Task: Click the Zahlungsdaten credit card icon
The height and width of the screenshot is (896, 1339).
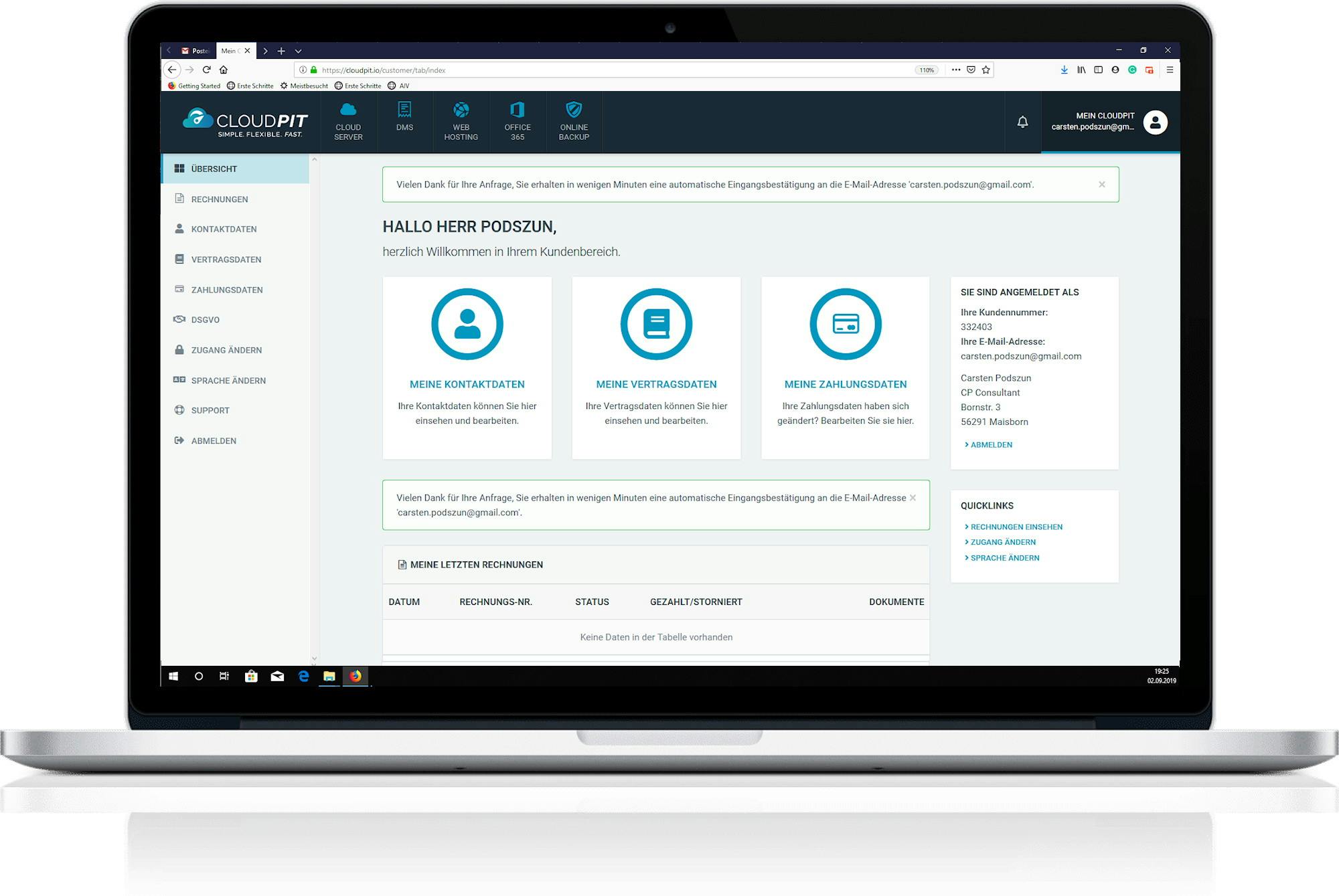Action: click(845, 324)
